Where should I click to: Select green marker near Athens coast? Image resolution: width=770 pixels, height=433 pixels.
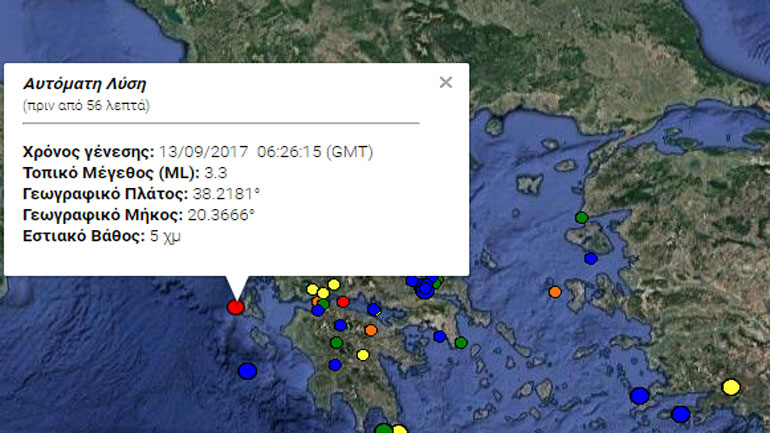pos(461,343)
